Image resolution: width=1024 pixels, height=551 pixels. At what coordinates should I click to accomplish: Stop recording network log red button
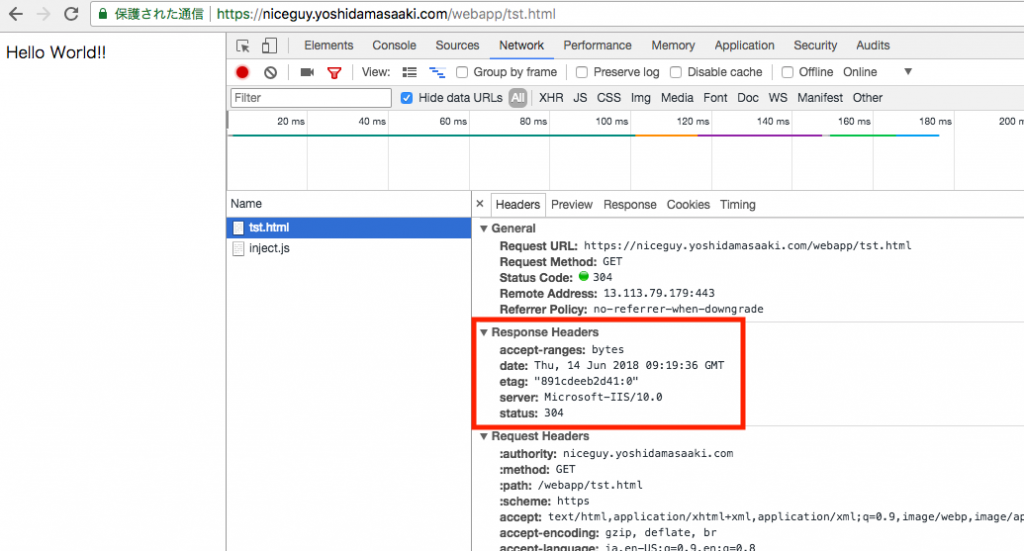pos(242,72)
